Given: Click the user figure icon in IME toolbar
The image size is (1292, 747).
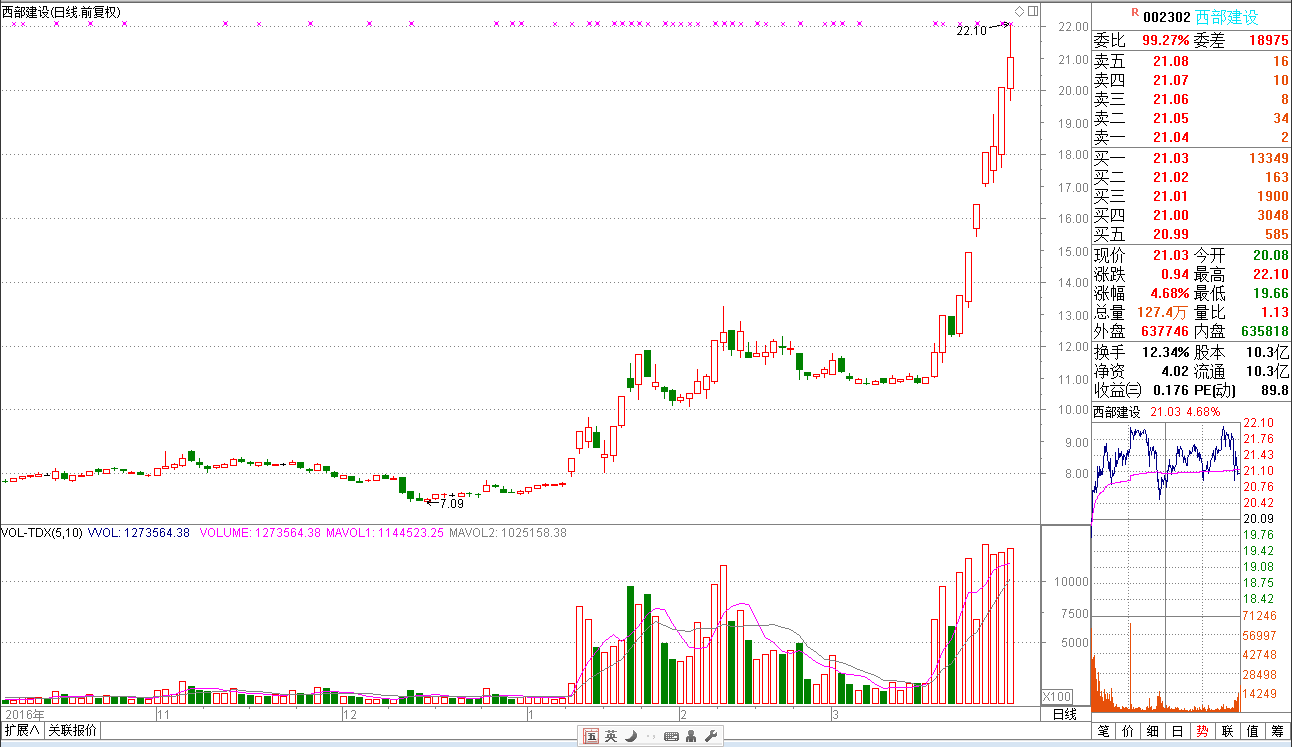Looking at the screenshot, I should [x=691, y=737].
